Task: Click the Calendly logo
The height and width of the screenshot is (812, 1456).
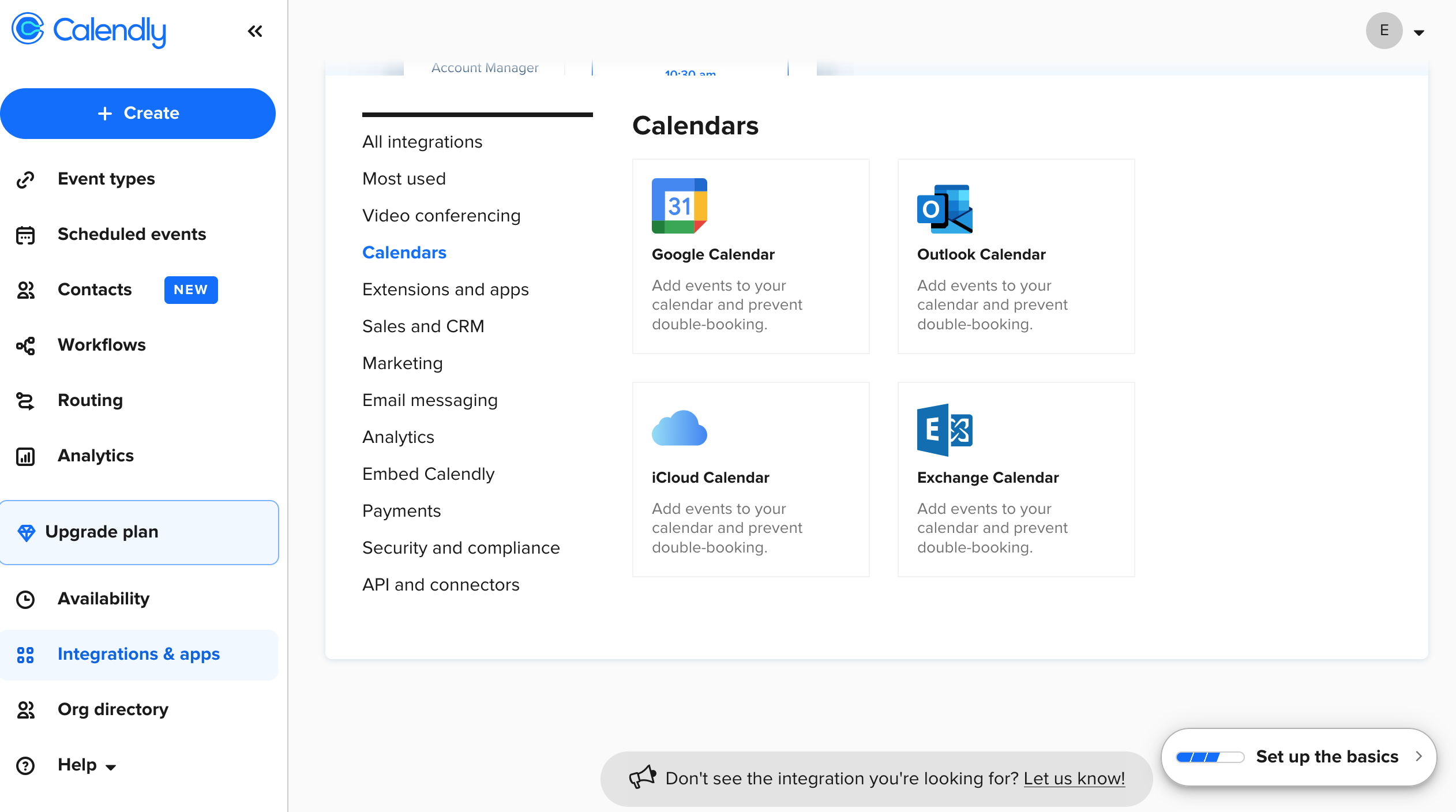Action: (89, 30)
